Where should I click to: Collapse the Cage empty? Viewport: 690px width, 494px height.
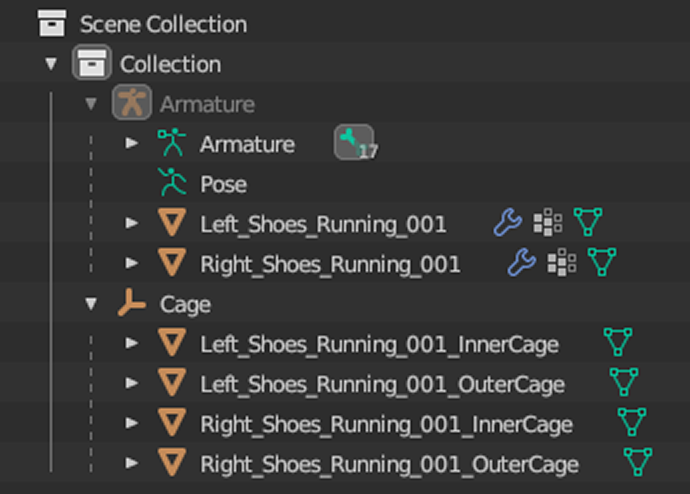click(x=91, y=304)
